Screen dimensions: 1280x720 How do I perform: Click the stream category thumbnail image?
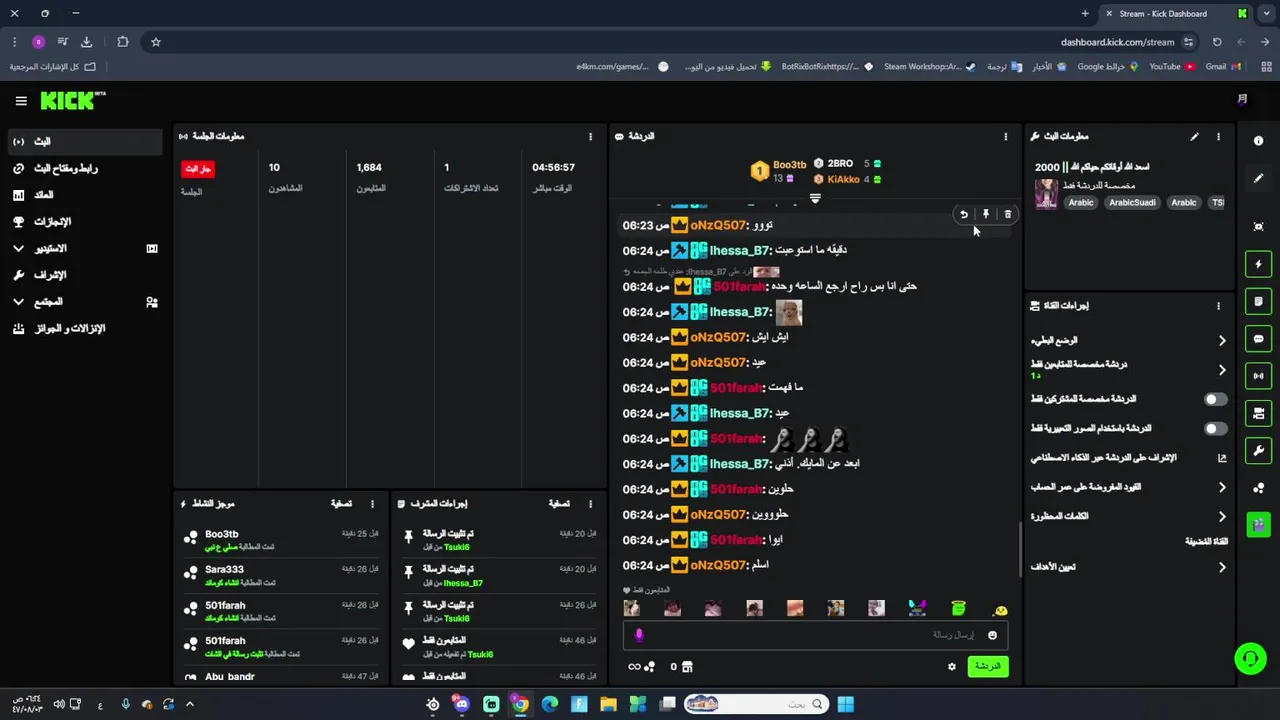click(1046, 194)
